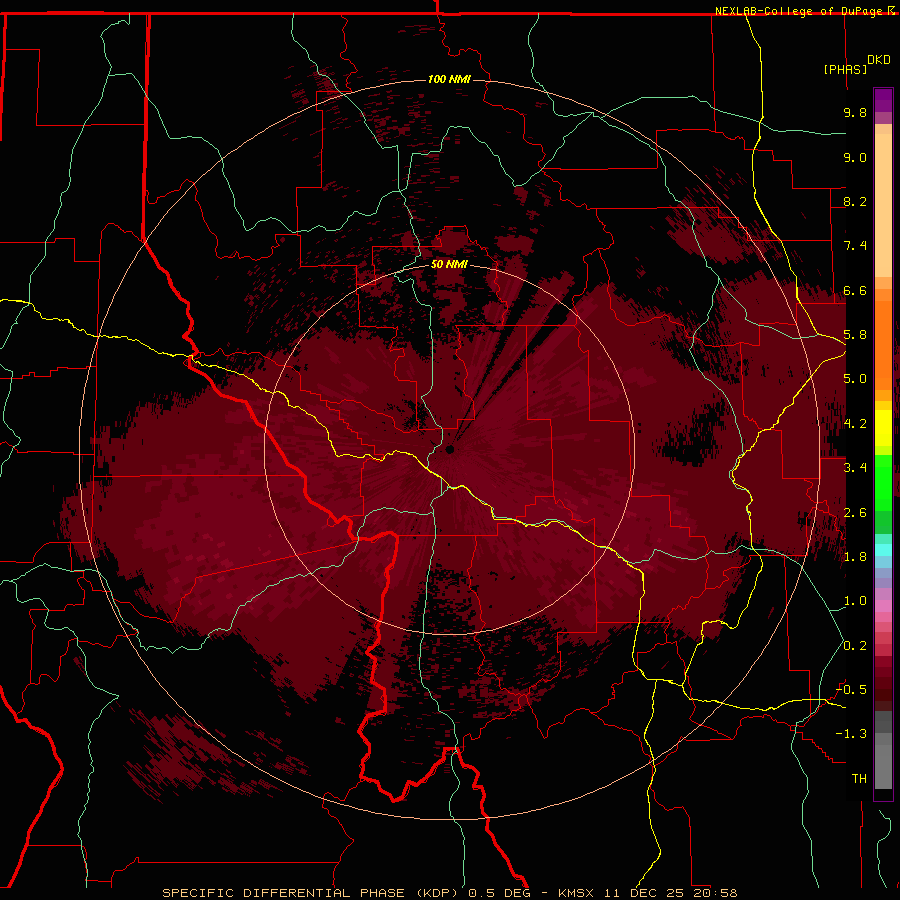Click the 9.8 value on the color scale
The height and width of the screenshot is (900, 900).
coord(855,112)
